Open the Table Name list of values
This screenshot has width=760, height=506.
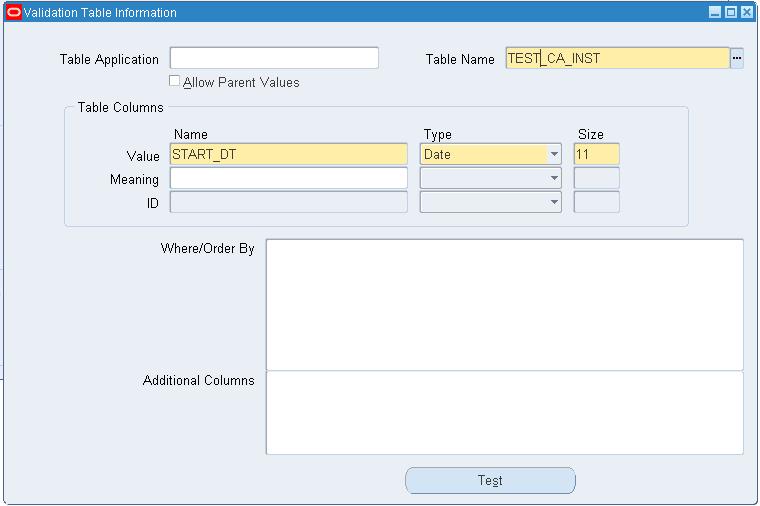pos(737,58)
